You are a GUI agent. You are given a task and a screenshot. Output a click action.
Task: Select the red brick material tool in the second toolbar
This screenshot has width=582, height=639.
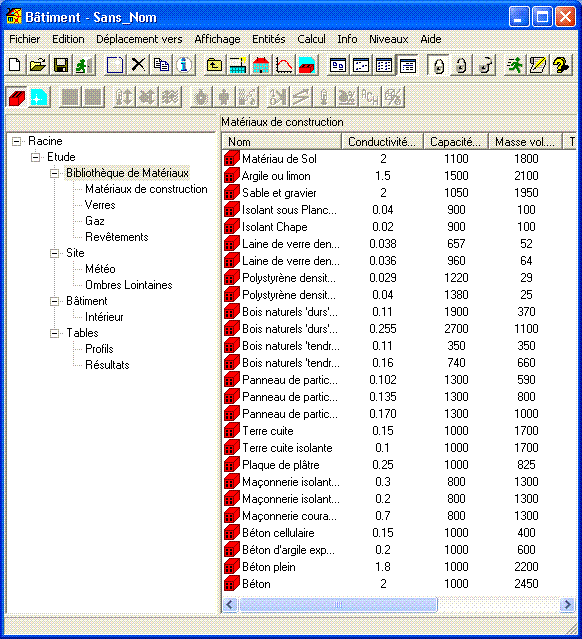point(16,97)
